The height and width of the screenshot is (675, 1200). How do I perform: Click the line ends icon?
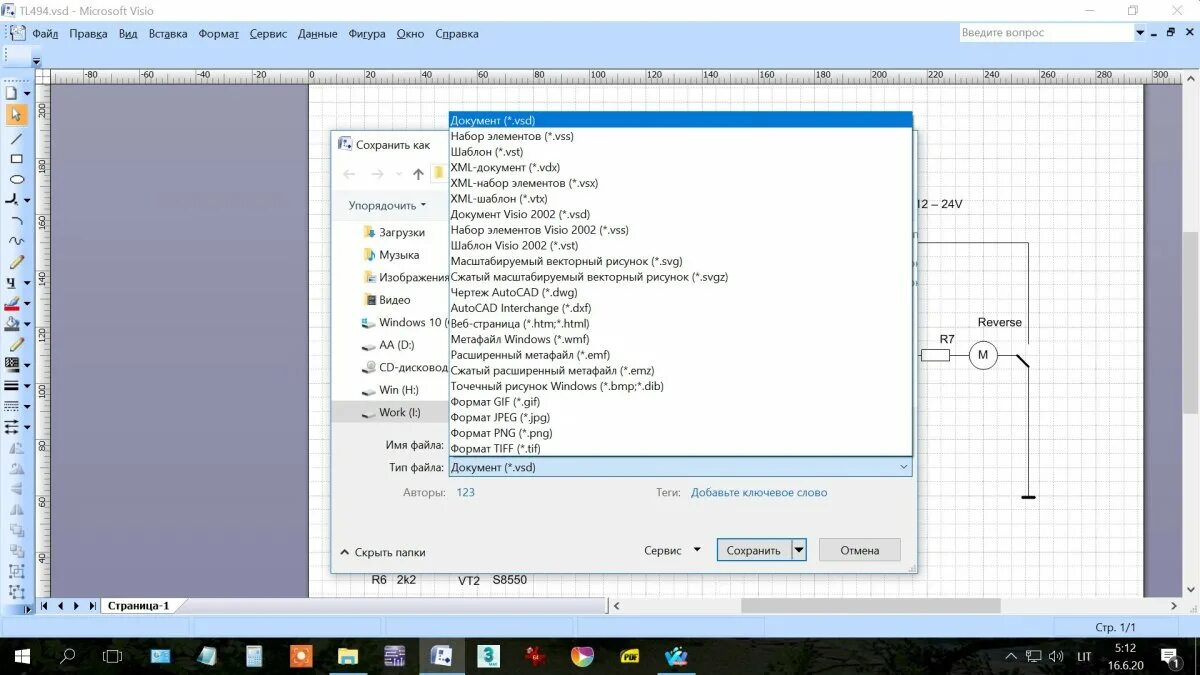pyautogui.click(x=12, y=426)
